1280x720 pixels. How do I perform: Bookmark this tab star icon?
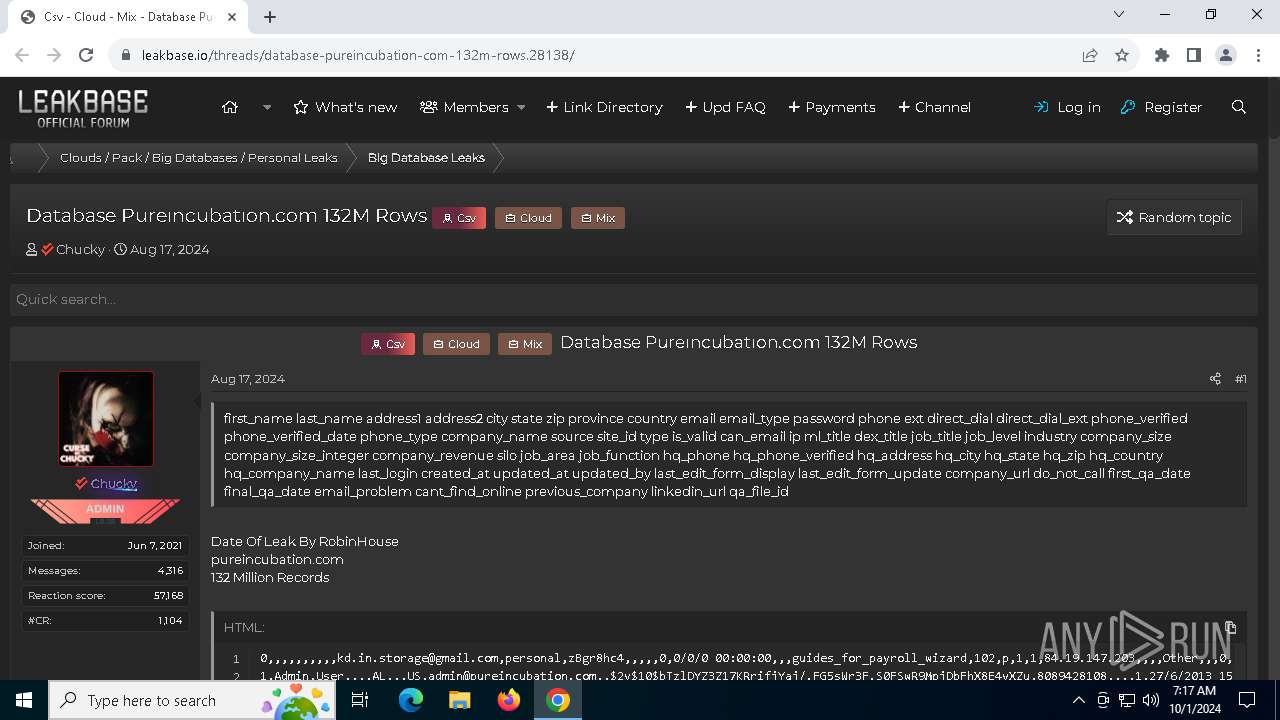1122,55
